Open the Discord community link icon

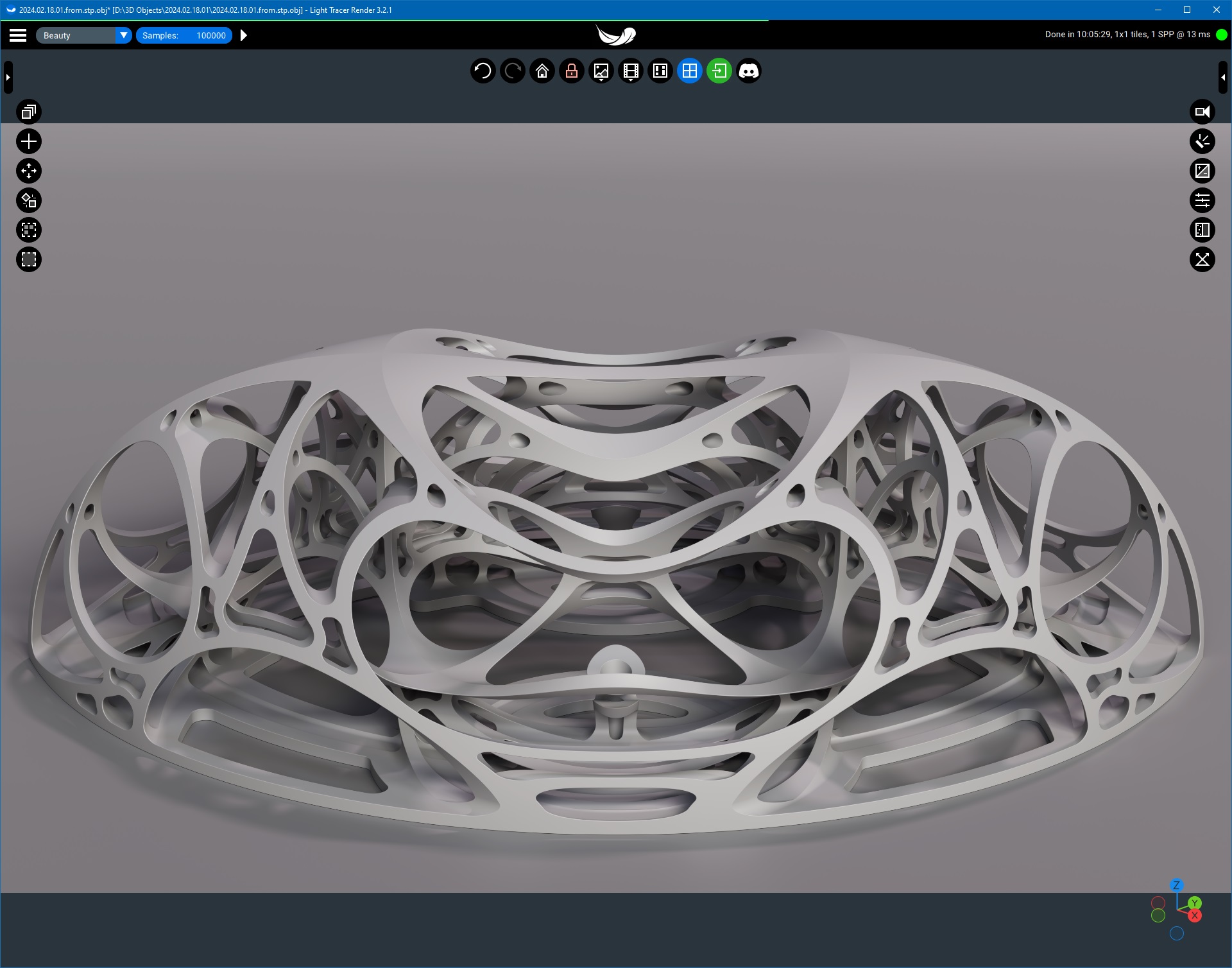point(748,71)
